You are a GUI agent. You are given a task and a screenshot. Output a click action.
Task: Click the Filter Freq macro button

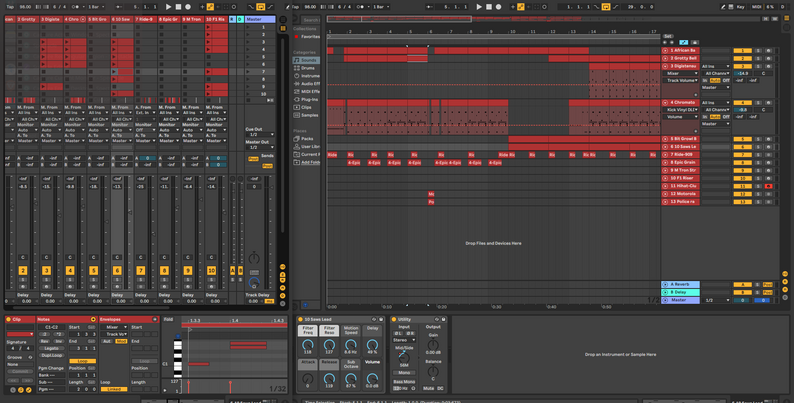click(x=308, y=331)
